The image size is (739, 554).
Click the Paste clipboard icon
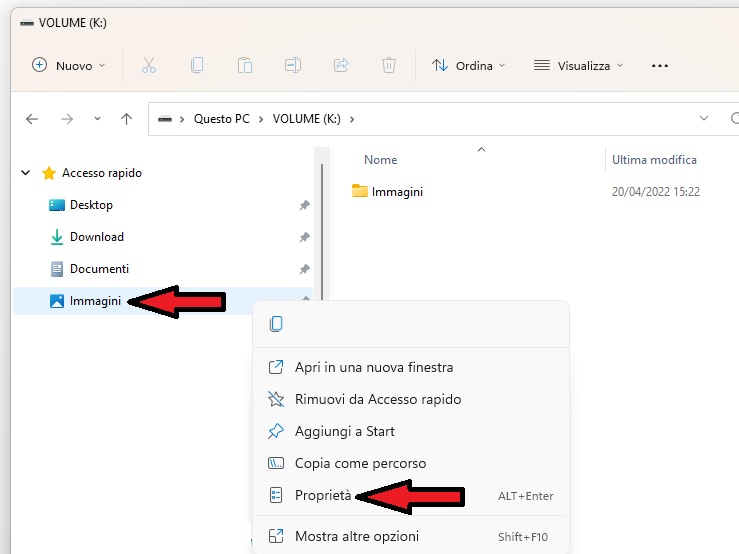point(245,65)
